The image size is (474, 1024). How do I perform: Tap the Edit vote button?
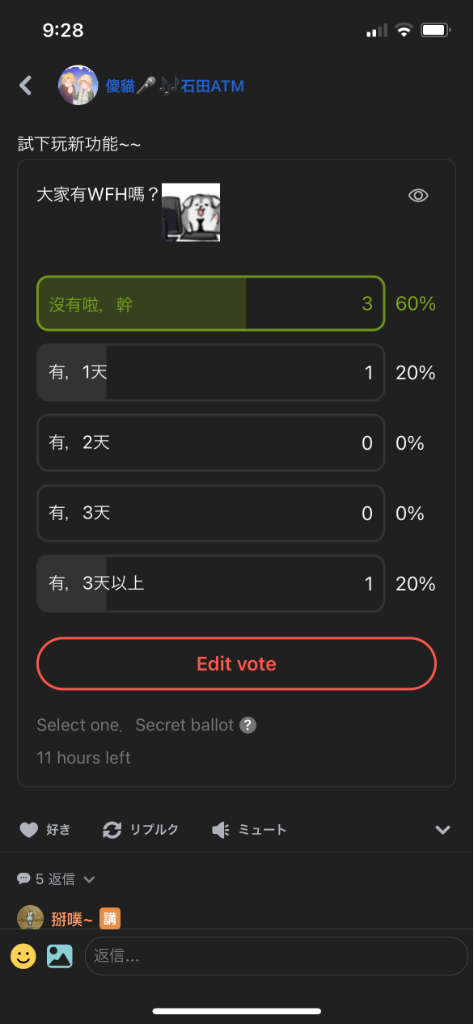tap(236, 664)
